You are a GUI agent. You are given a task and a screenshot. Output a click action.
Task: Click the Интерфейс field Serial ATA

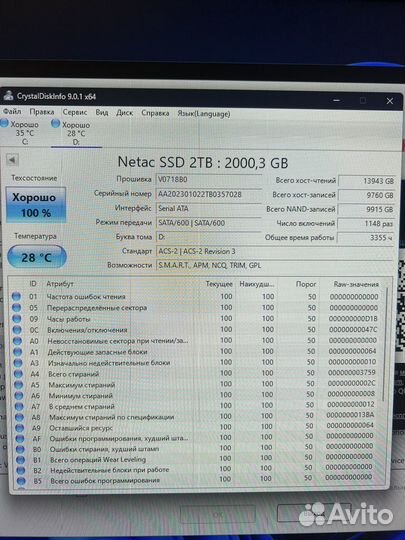click(209, 209)
